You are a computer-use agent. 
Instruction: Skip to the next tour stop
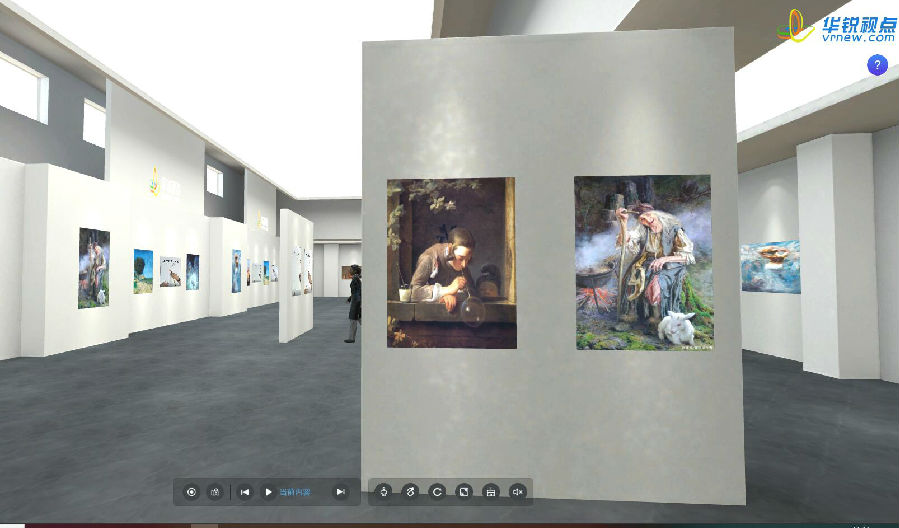341,492
